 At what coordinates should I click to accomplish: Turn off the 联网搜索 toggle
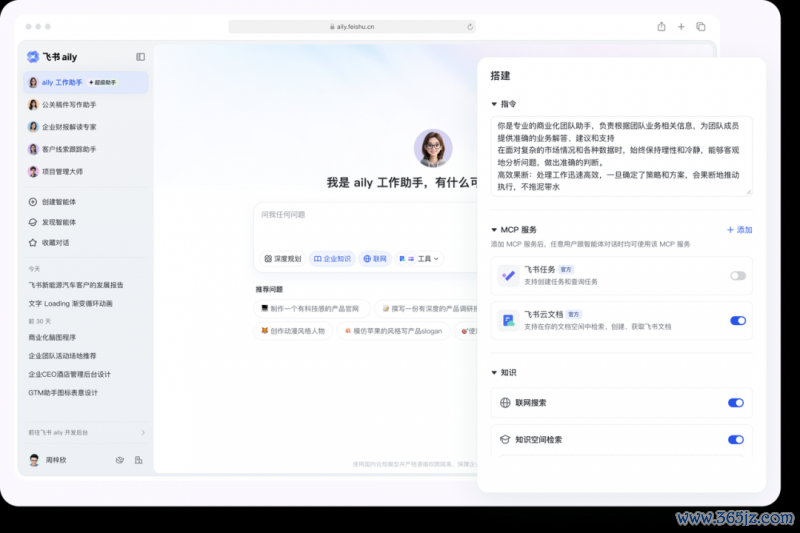click(x=736, y=403)
